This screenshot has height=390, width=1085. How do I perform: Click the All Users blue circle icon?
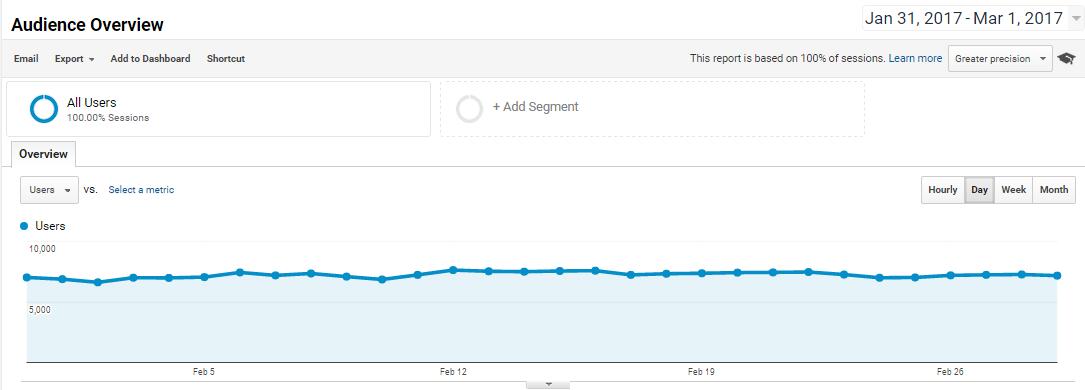44,109
